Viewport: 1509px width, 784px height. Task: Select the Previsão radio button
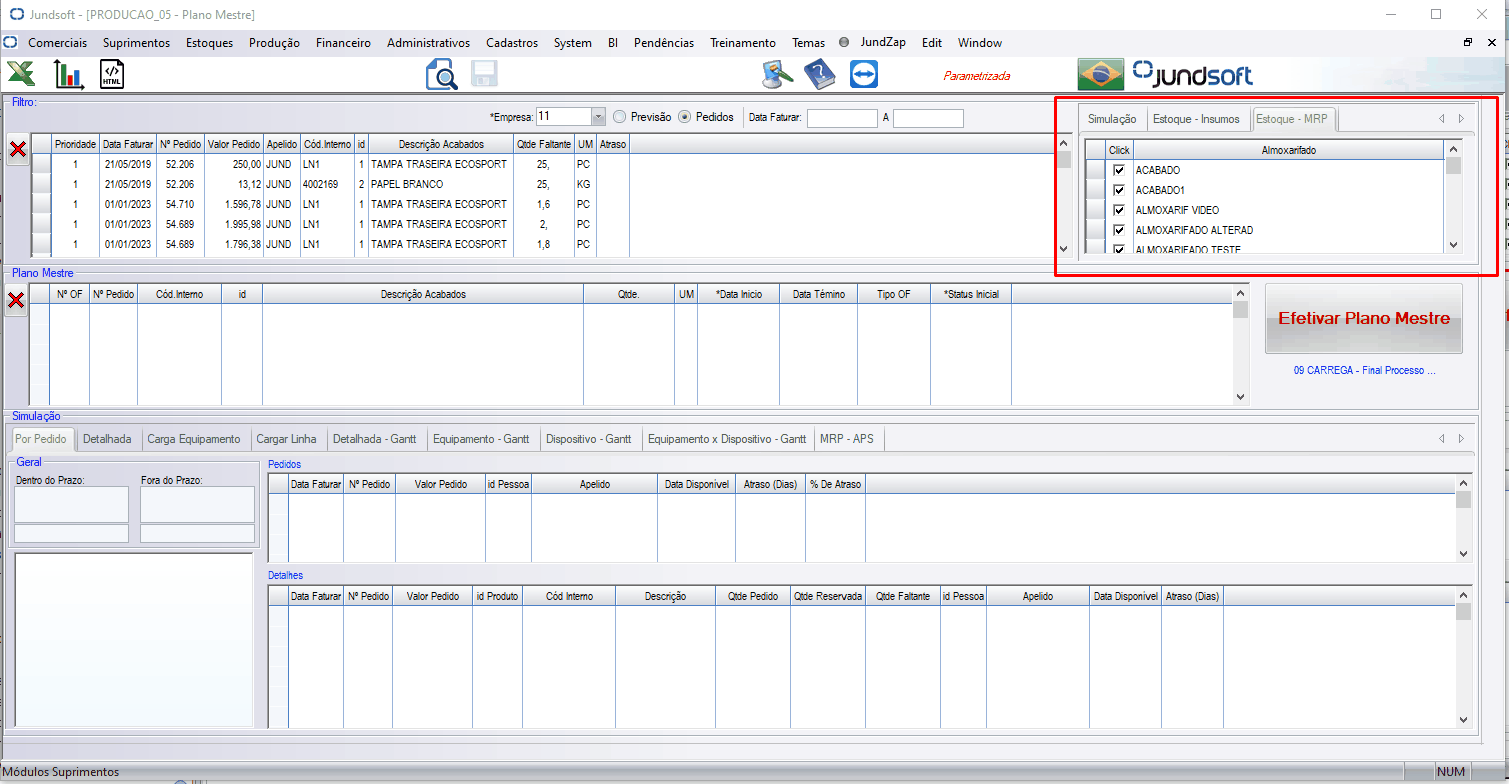pos(619,116)
